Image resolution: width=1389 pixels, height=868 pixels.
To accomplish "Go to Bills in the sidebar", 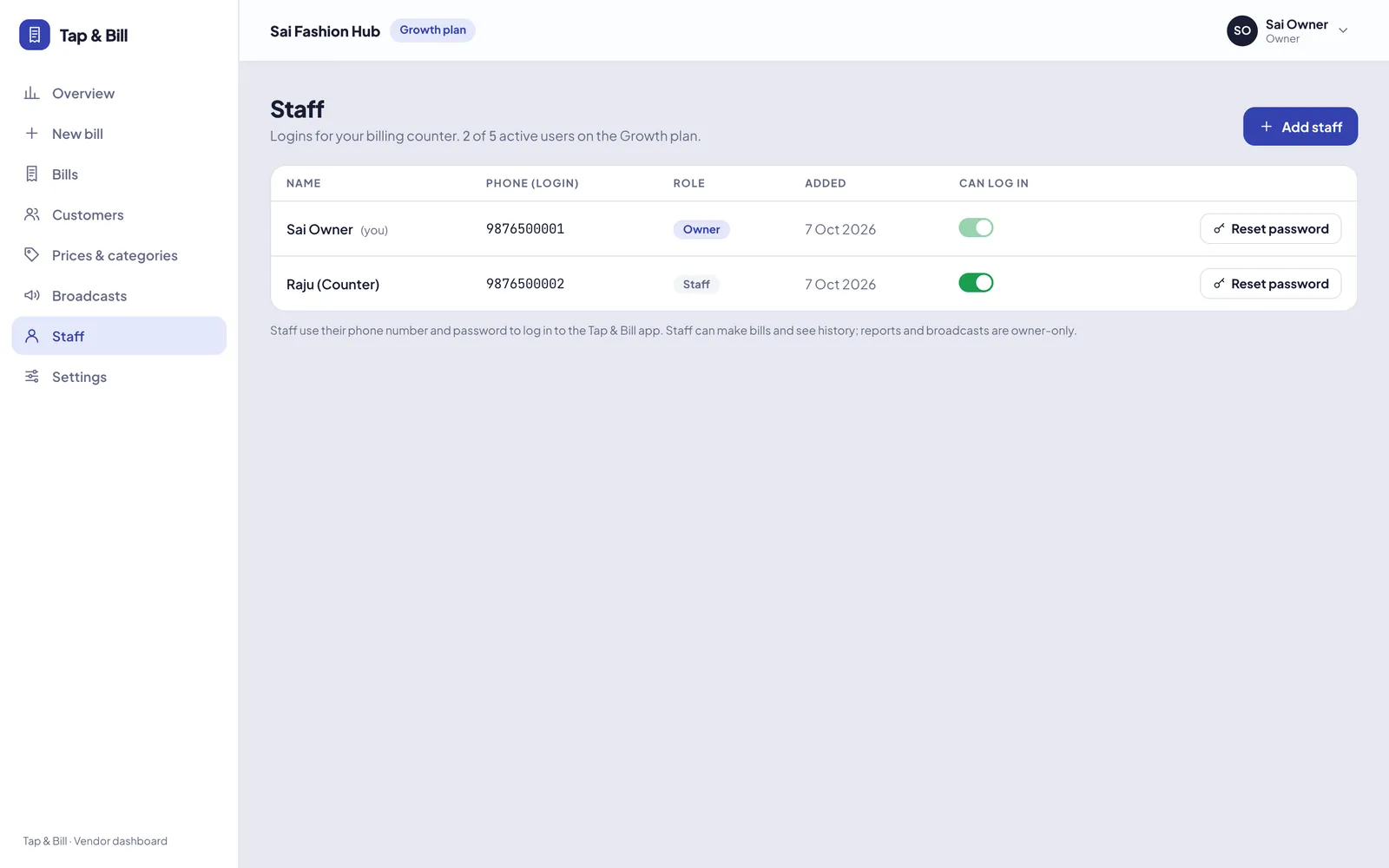I will point(119,174).
